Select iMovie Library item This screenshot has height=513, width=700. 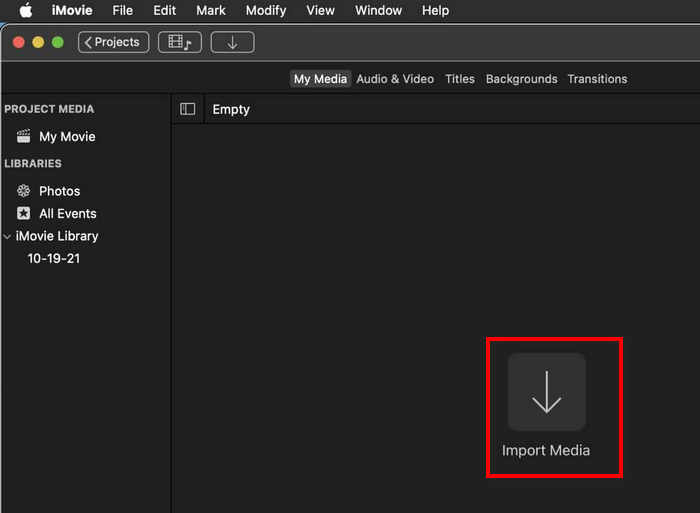57,236
